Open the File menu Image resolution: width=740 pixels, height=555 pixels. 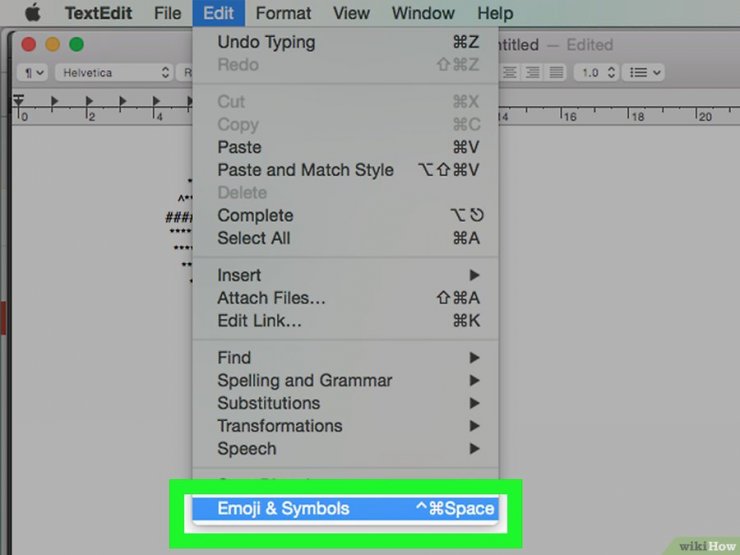(x=167, y=13)
